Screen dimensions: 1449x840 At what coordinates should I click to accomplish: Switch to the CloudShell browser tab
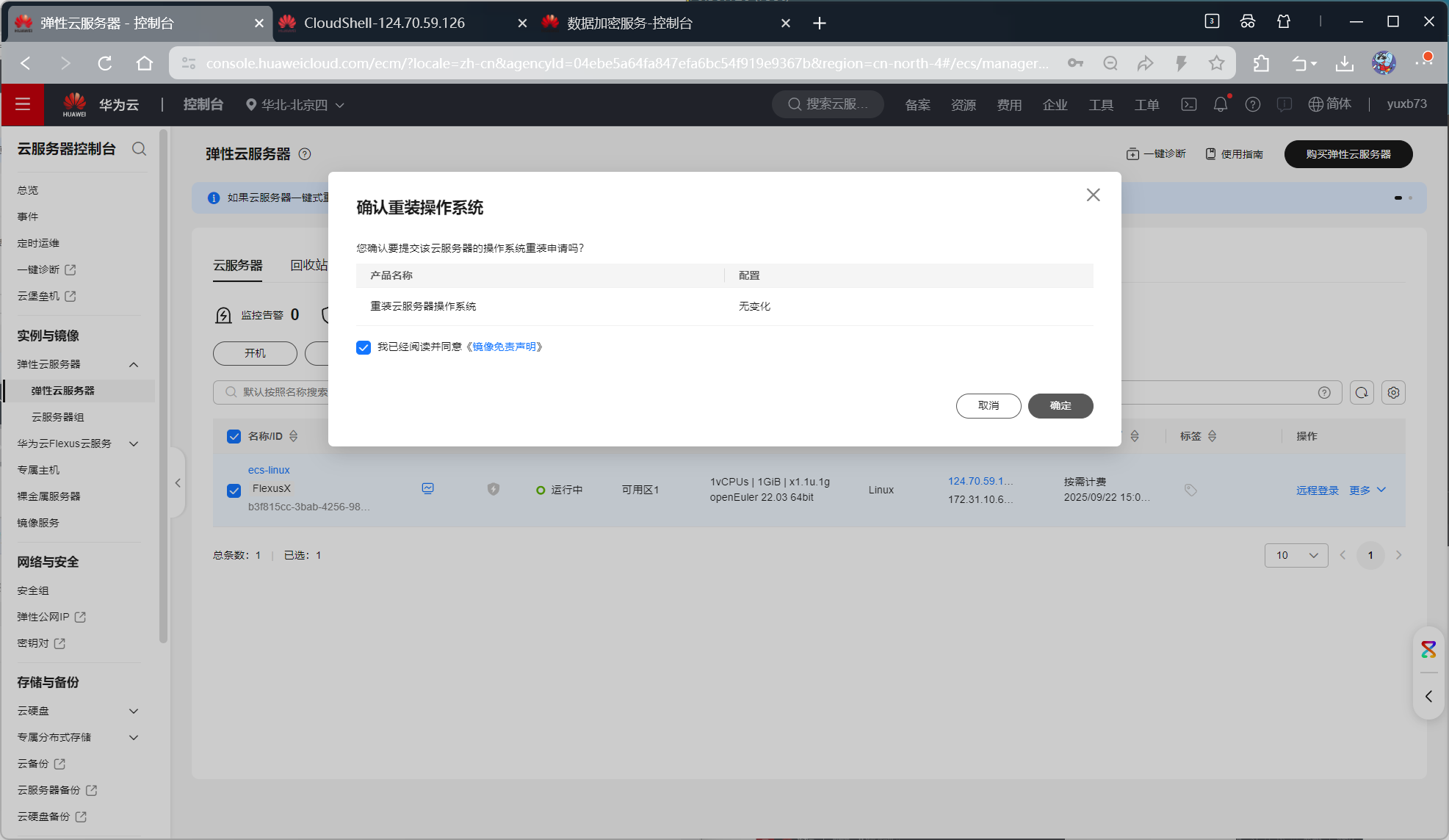[x=384, y=23]
